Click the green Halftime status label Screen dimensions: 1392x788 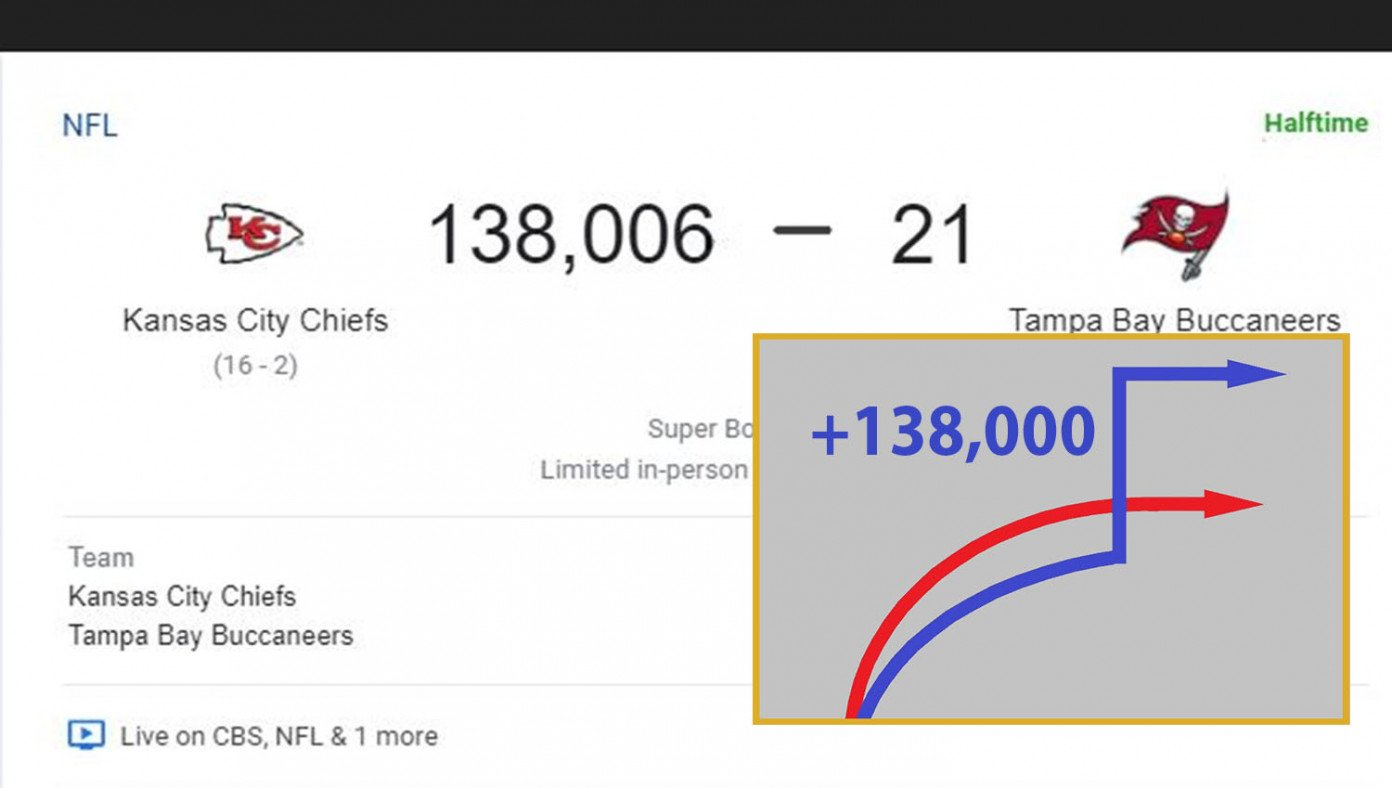click(1316, 123)
